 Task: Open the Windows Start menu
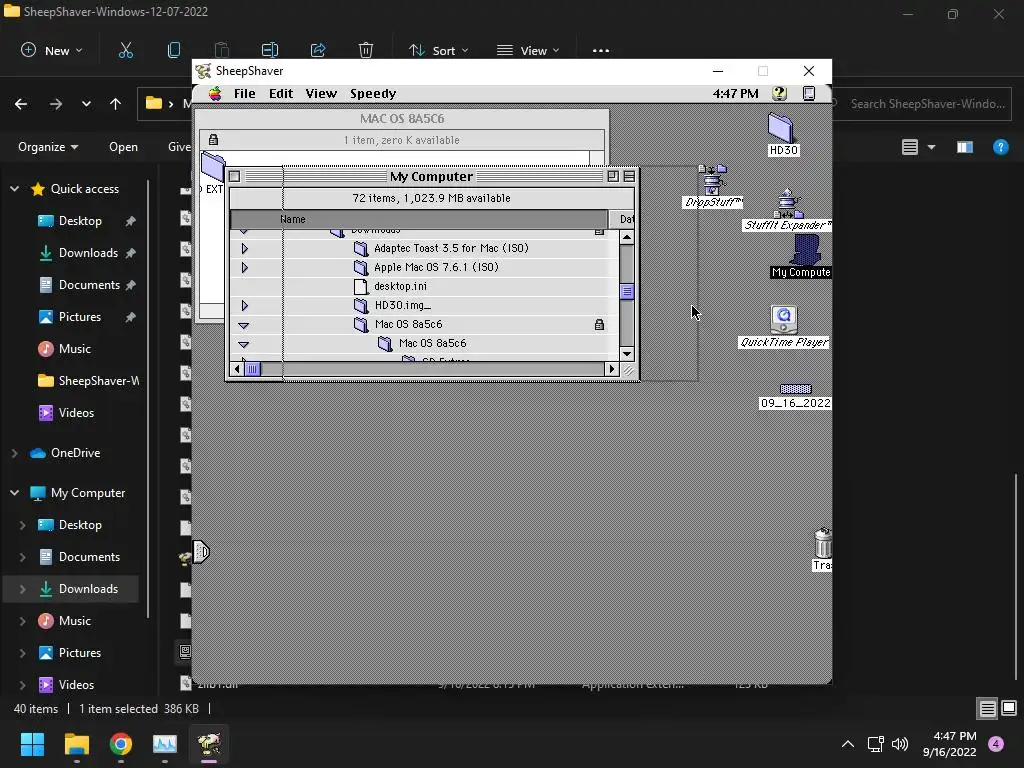(32, 744)
